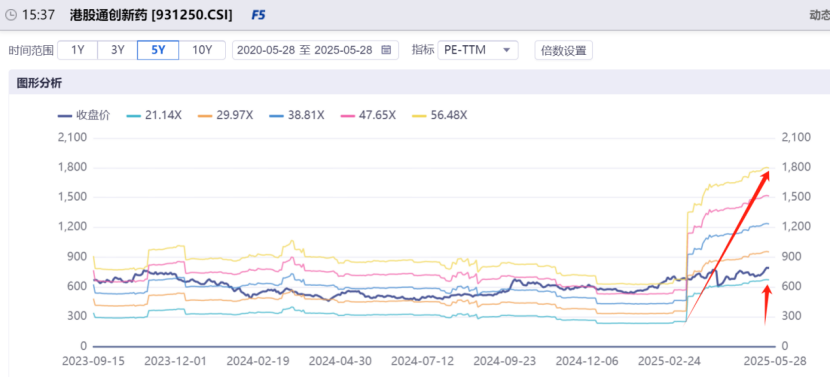
Task: Open the calendar icon in date range field
Action: (x=386, y=50)
